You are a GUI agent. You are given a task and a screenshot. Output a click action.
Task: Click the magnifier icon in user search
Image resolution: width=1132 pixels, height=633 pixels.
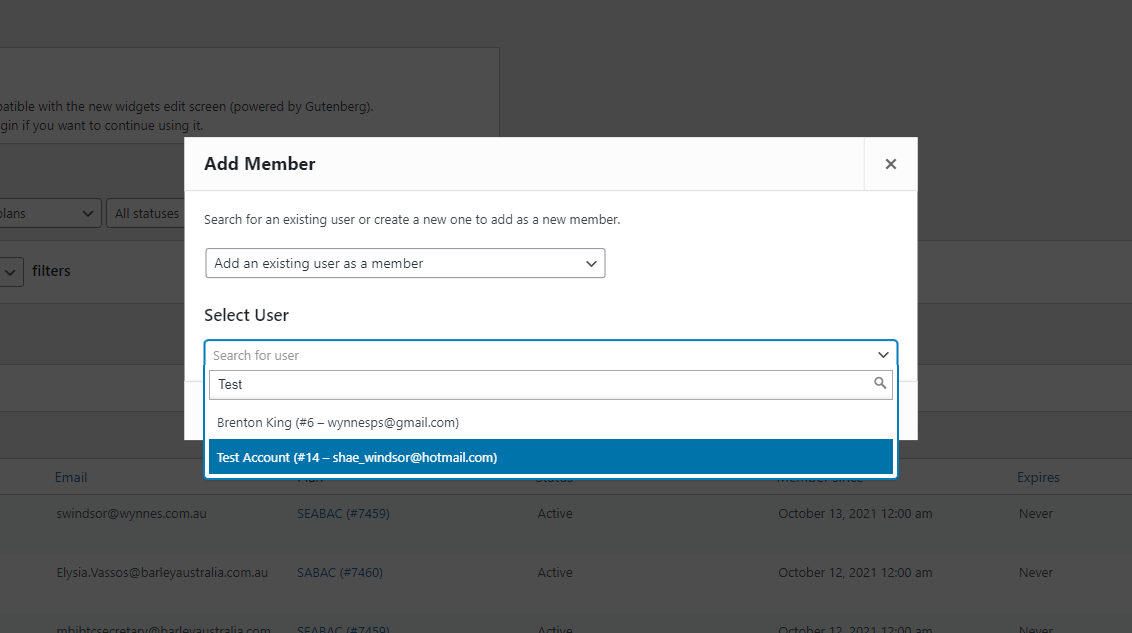879,383
